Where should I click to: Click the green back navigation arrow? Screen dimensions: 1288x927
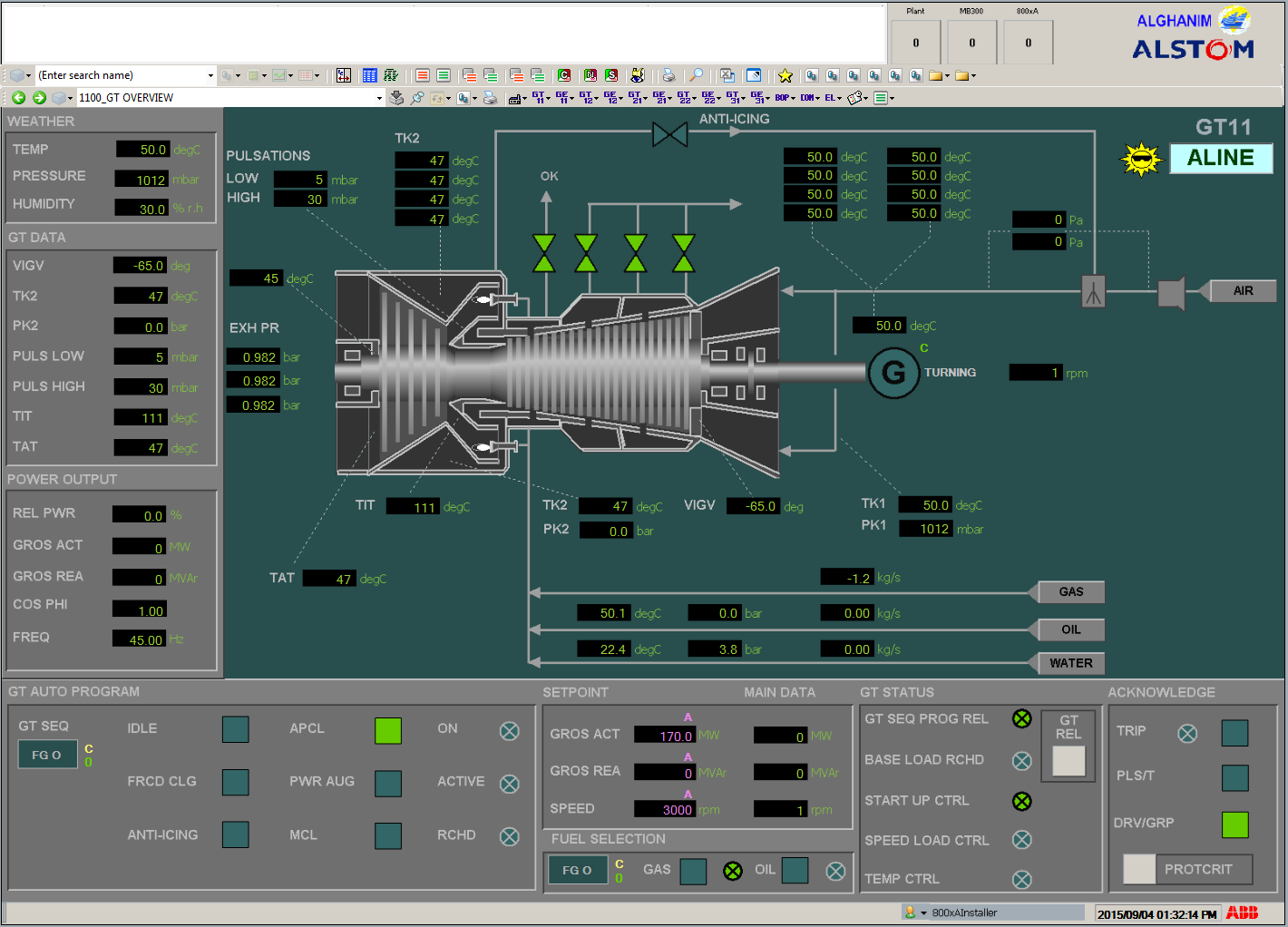pyautogui.click(x=18, y=98)
